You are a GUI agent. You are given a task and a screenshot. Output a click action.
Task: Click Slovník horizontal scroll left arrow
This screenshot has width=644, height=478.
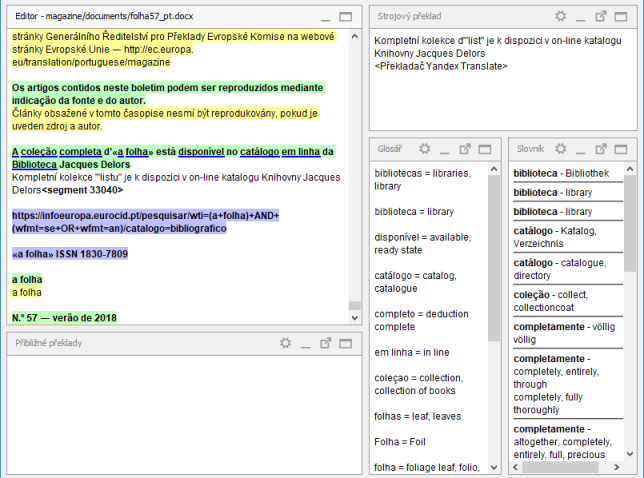tap(515, 467)
